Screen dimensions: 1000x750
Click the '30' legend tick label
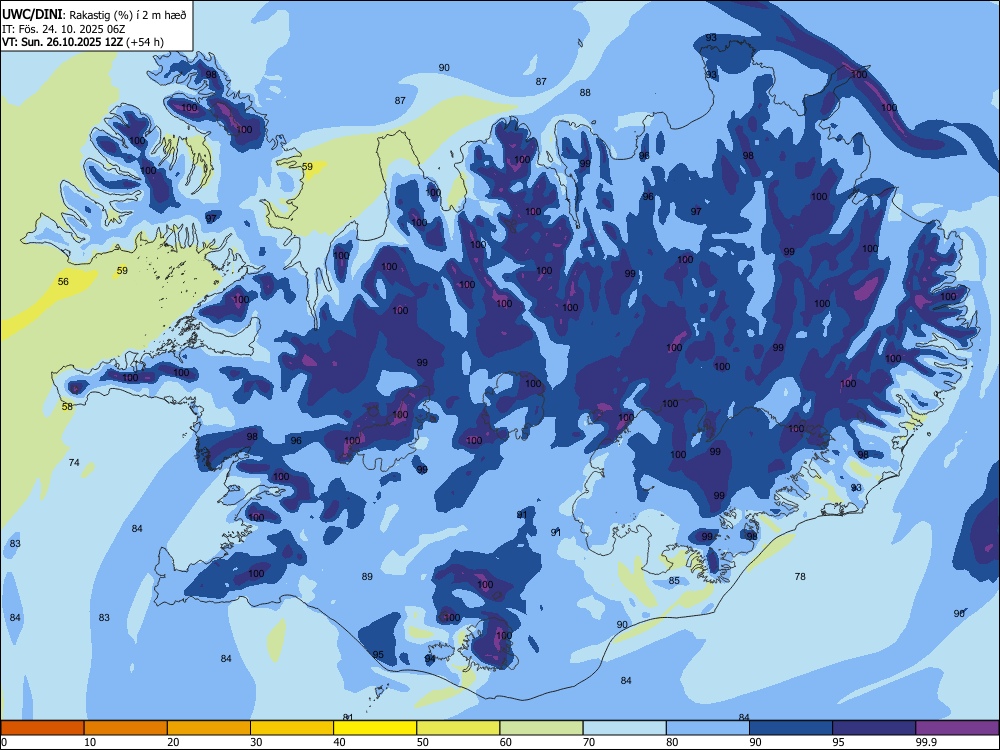tap(256, 742)
